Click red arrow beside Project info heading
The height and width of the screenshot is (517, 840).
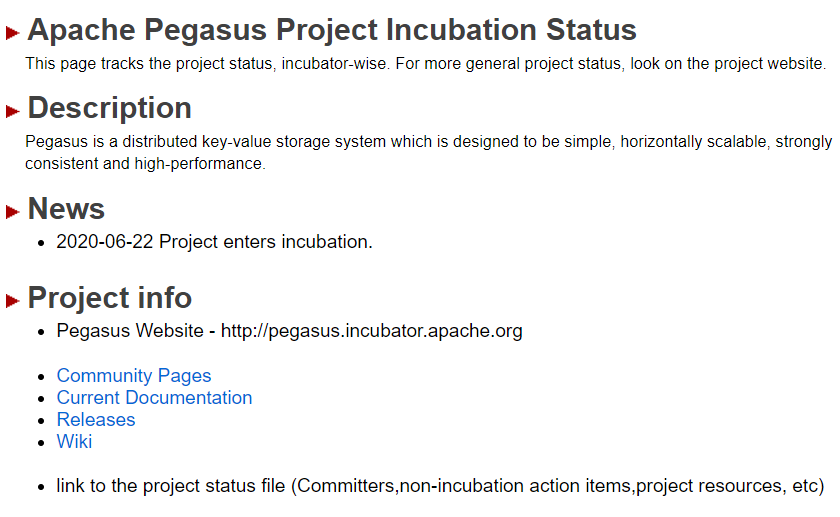(13, 301)
